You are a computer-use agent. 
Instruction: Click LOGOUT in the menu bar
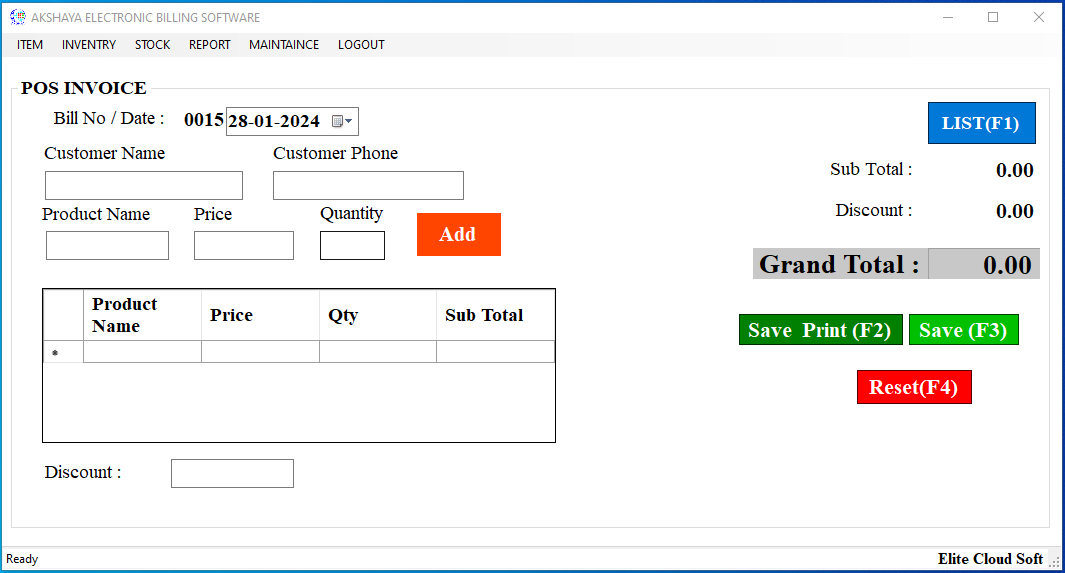pyautogui.click(x=361, y=45)
